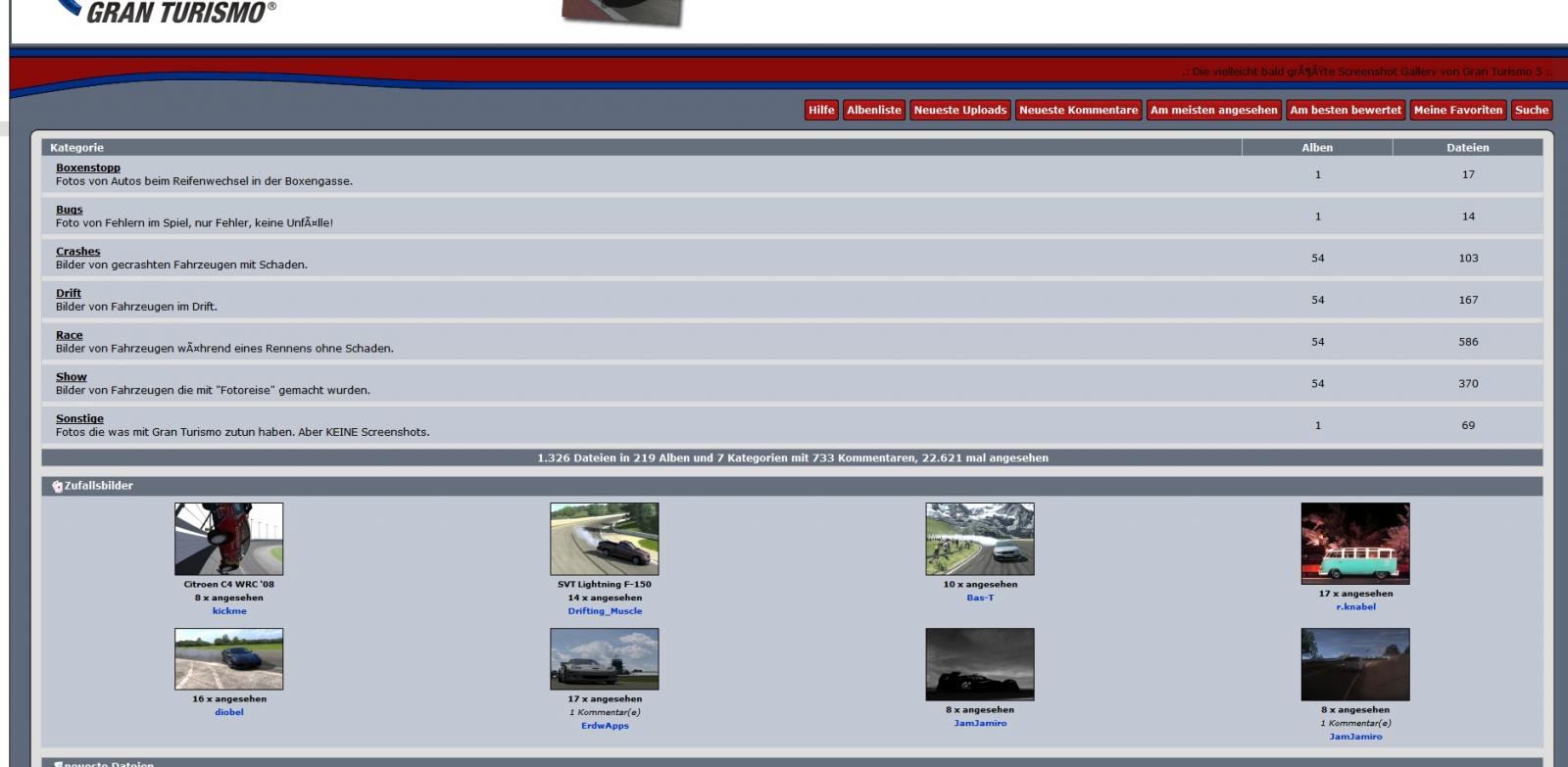Open the thumbnail uploaded by ErdwApps
This screenshot has width=1568, height=767.
(605, 659)
